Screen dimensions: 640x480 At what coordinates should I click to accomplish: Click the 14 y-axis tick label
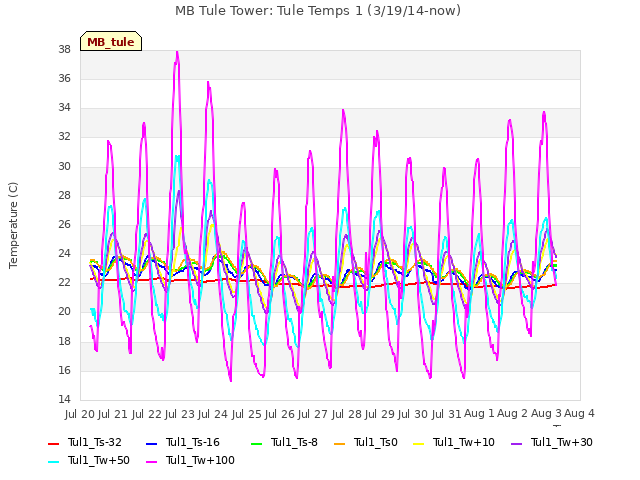(x=64, y=399)
